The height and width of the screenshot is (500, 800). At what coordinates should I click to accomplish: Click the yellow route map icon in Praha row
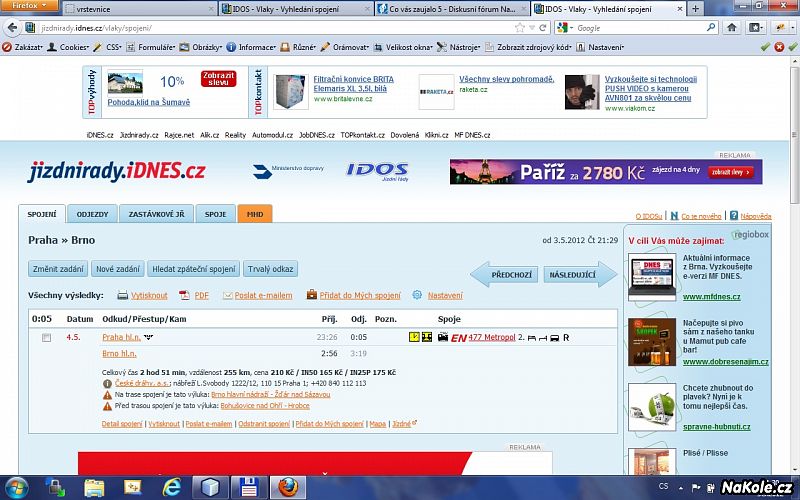pyautogui.click(x=427, y=337)
